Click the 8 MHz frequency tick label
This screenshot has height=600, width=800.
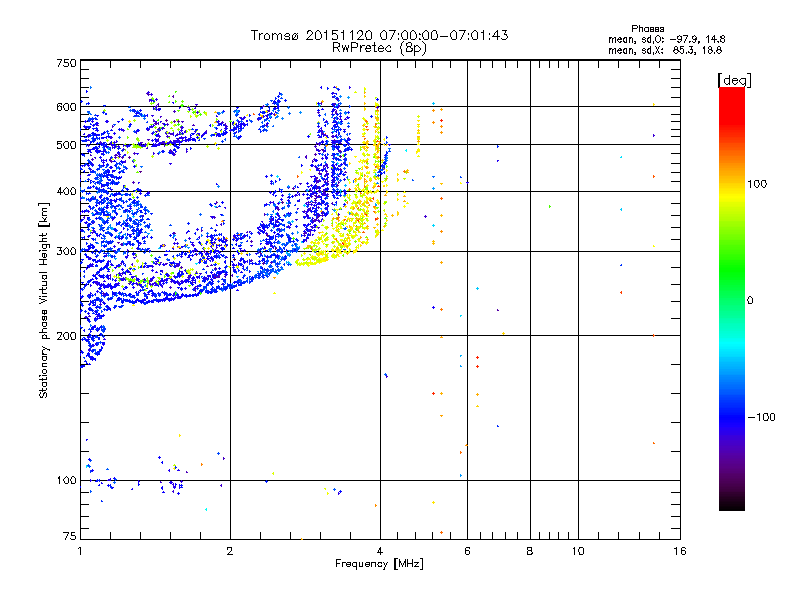(530, 551)
